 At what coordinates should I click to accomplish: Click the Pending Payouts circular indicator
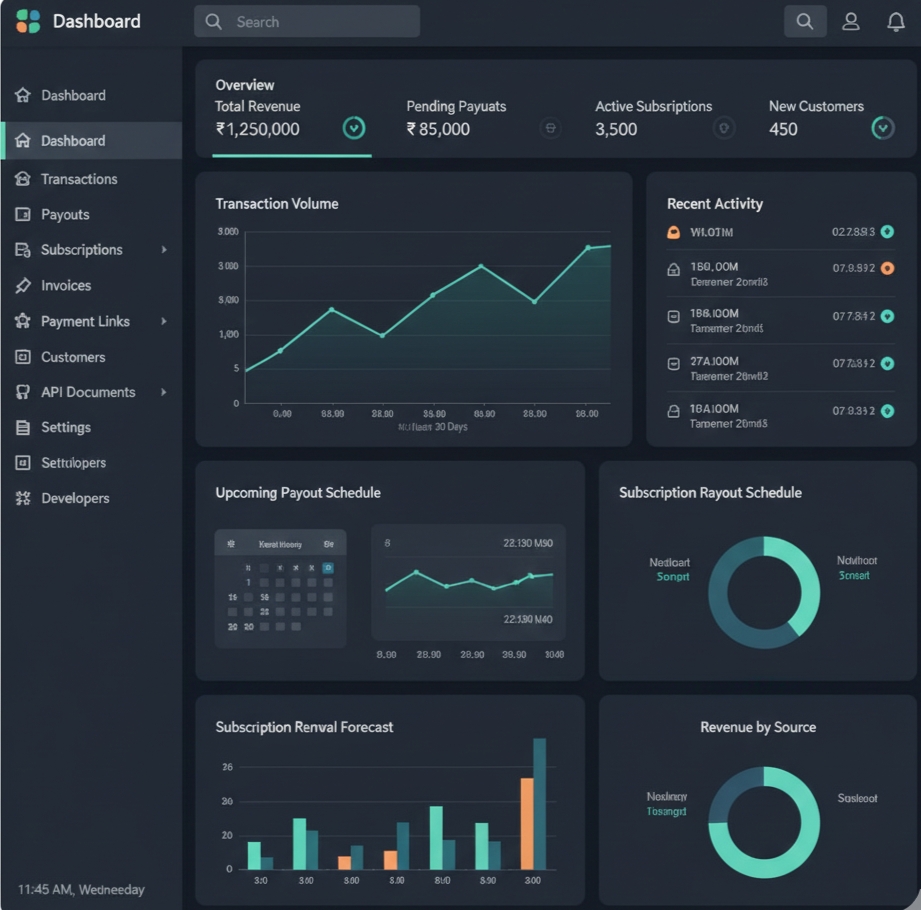click(x=550, y=128)
